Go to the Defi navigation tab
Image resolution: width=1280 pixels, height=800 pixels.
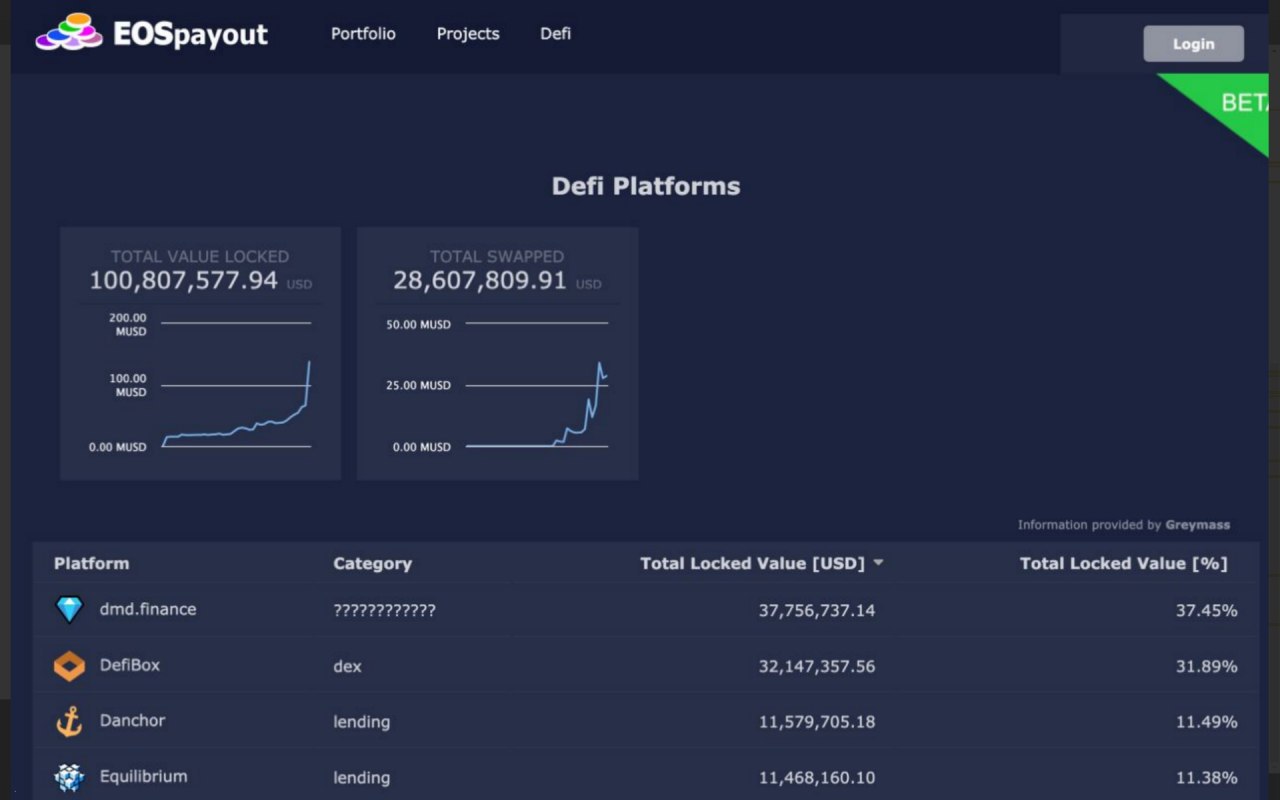tap(556, 34)
